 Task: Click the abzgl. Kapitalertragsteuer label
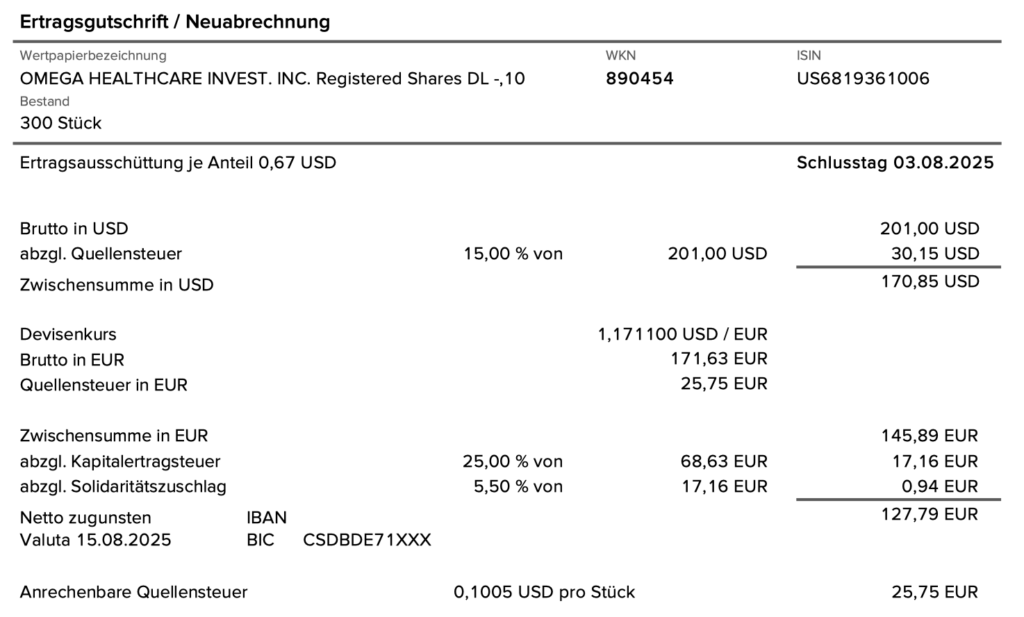point(120,461)
